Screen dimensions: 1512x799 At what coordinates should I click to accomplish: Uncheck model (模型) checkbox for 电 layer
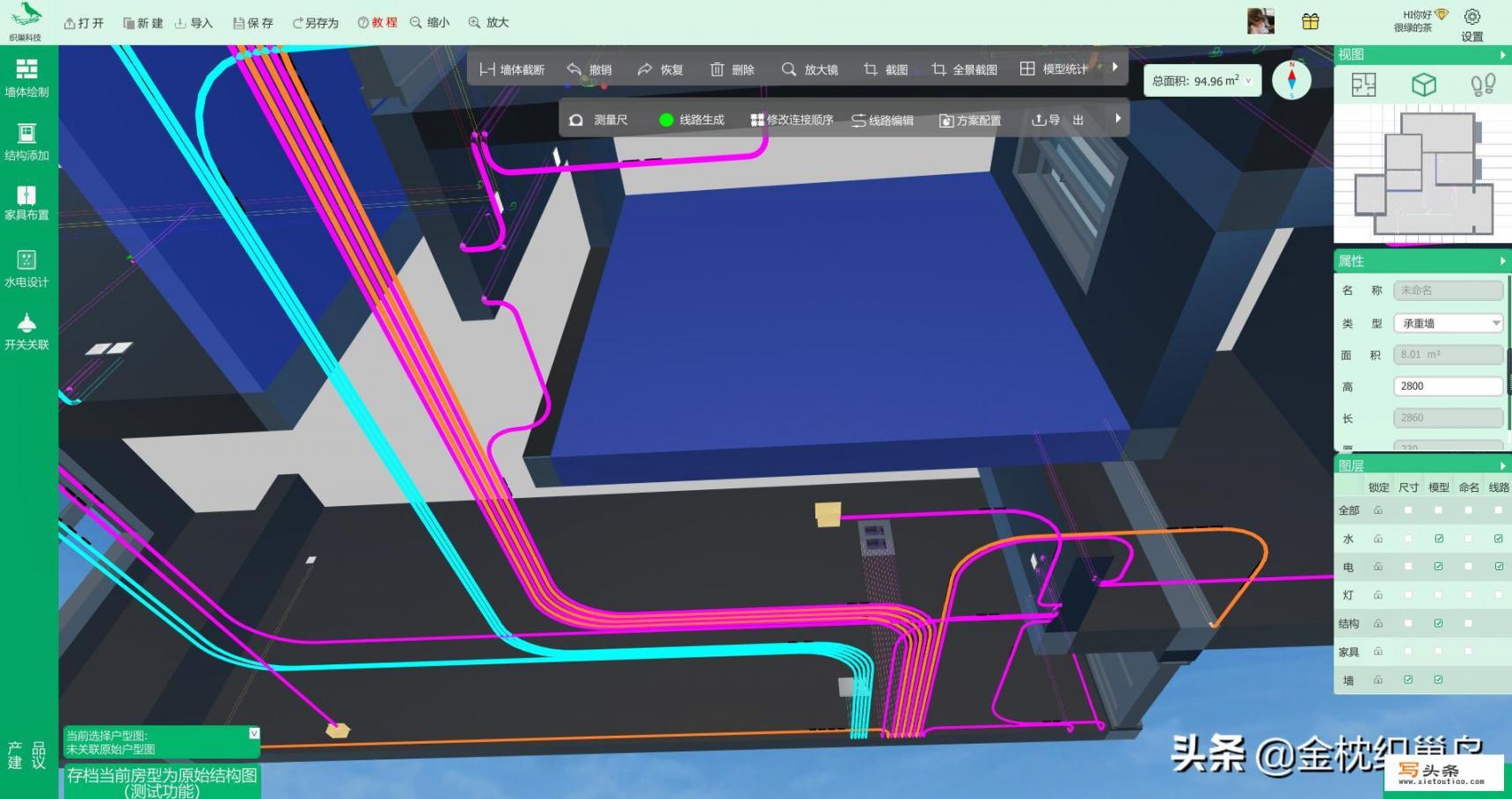tap(1439, 567)
